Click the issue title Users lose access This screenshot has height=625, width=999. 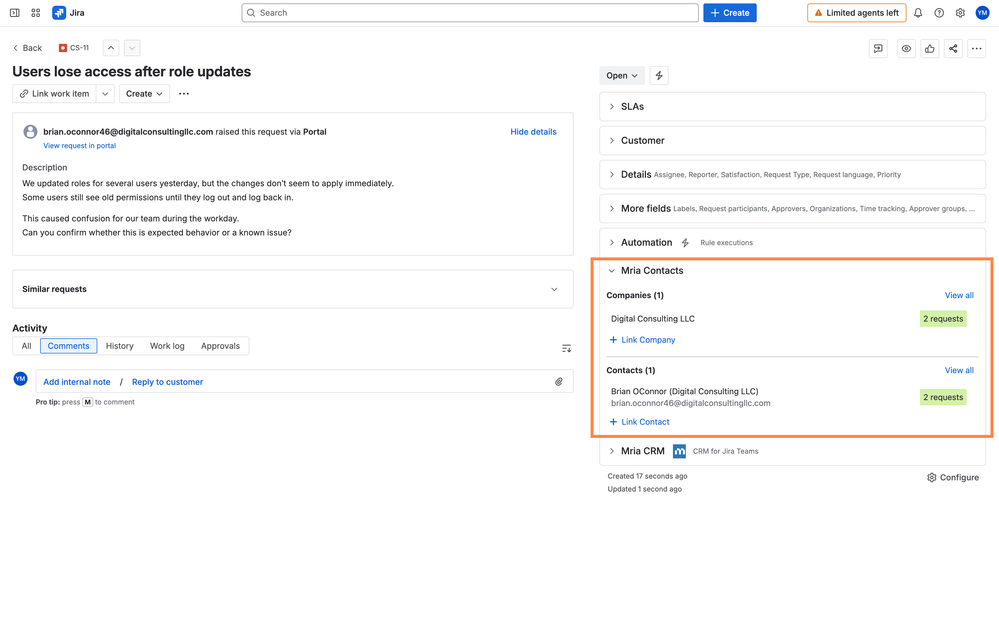(132, 72)
